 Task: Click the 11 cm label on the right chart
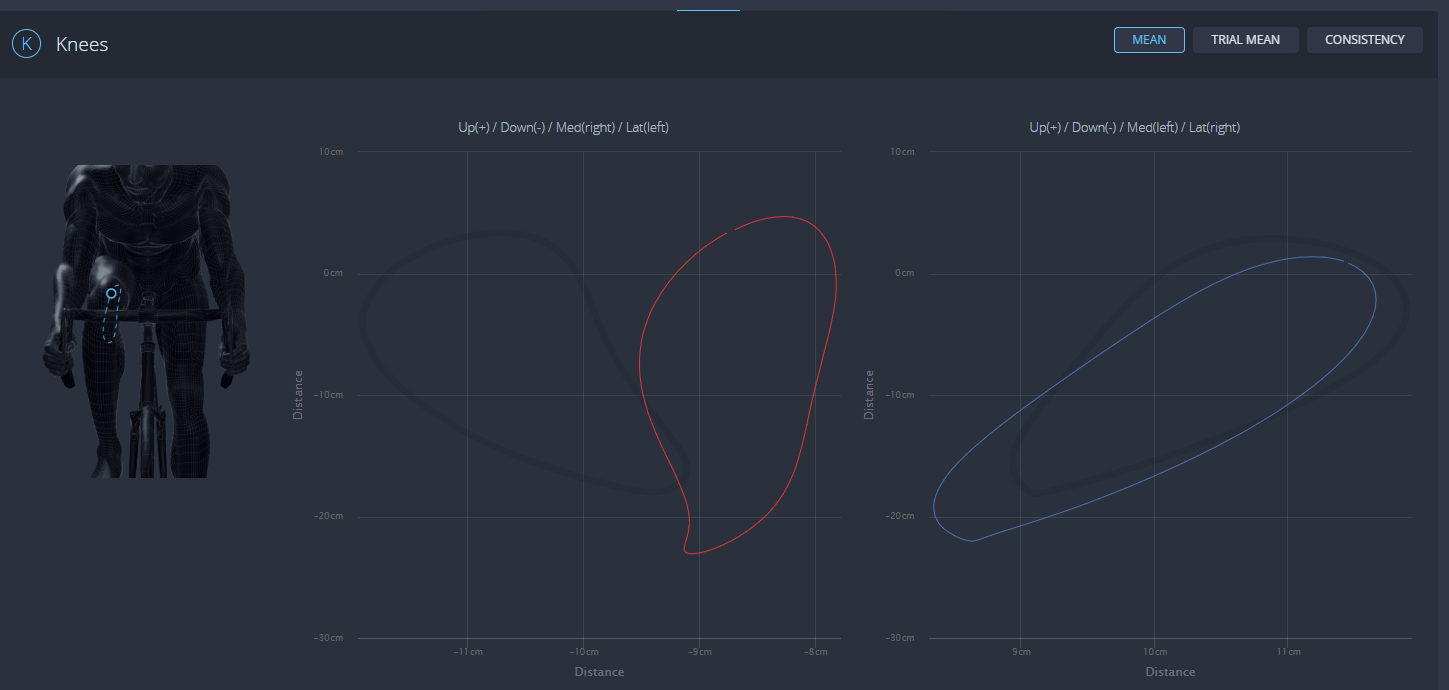[x=1288, y=652]
